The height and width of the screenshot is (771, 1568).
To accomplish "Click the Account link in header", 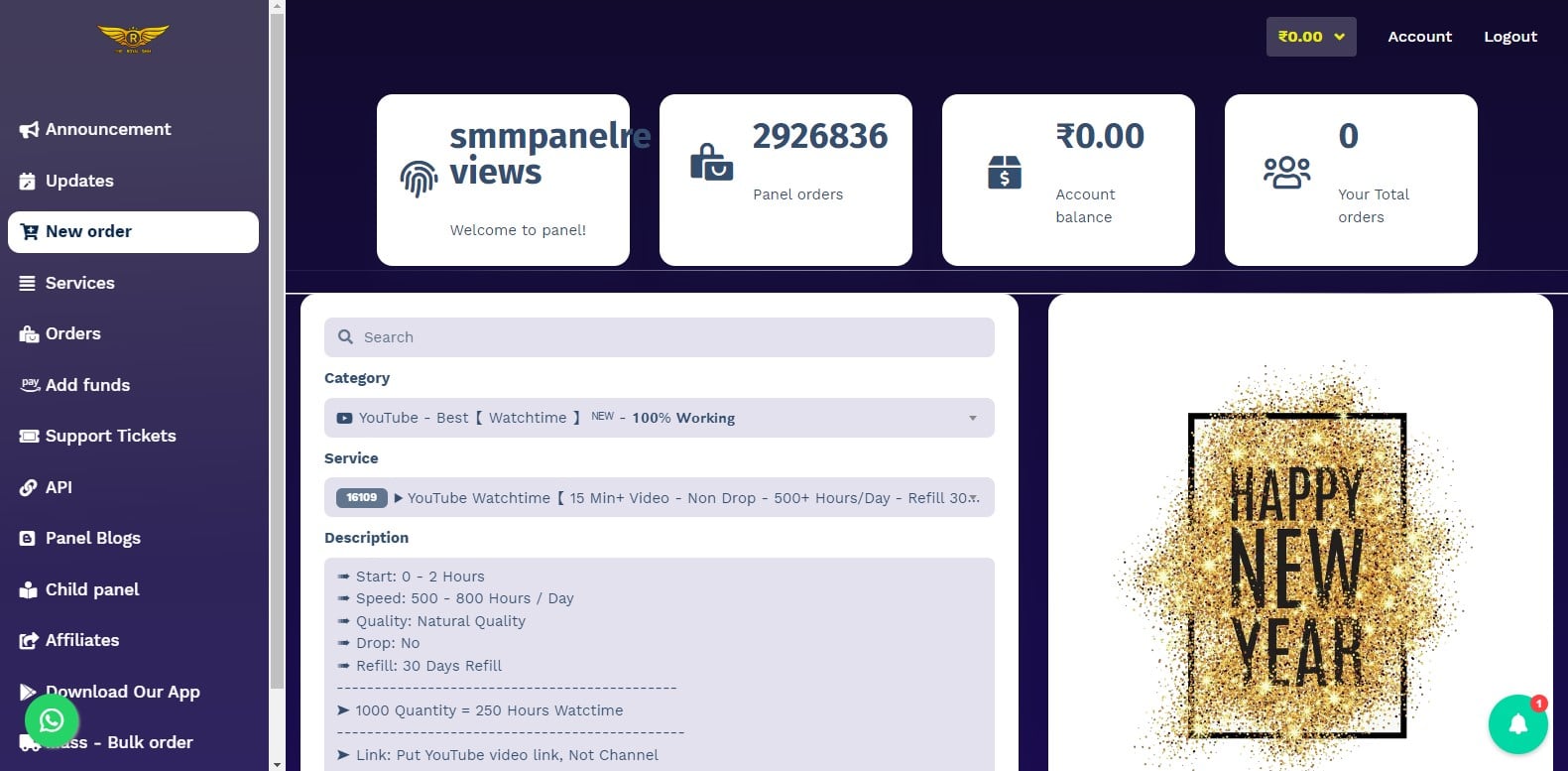I will 1419,37.
